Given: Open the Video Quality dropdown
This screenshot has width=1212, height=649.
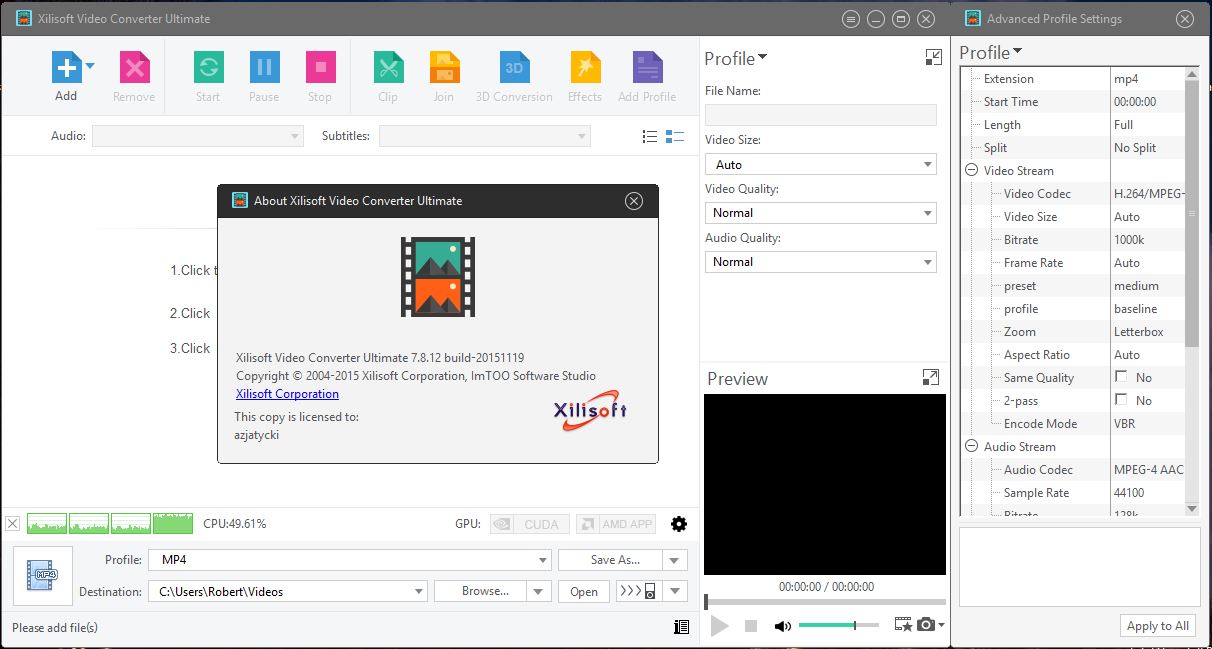Looking at the screenshot, I should [820, 213].
